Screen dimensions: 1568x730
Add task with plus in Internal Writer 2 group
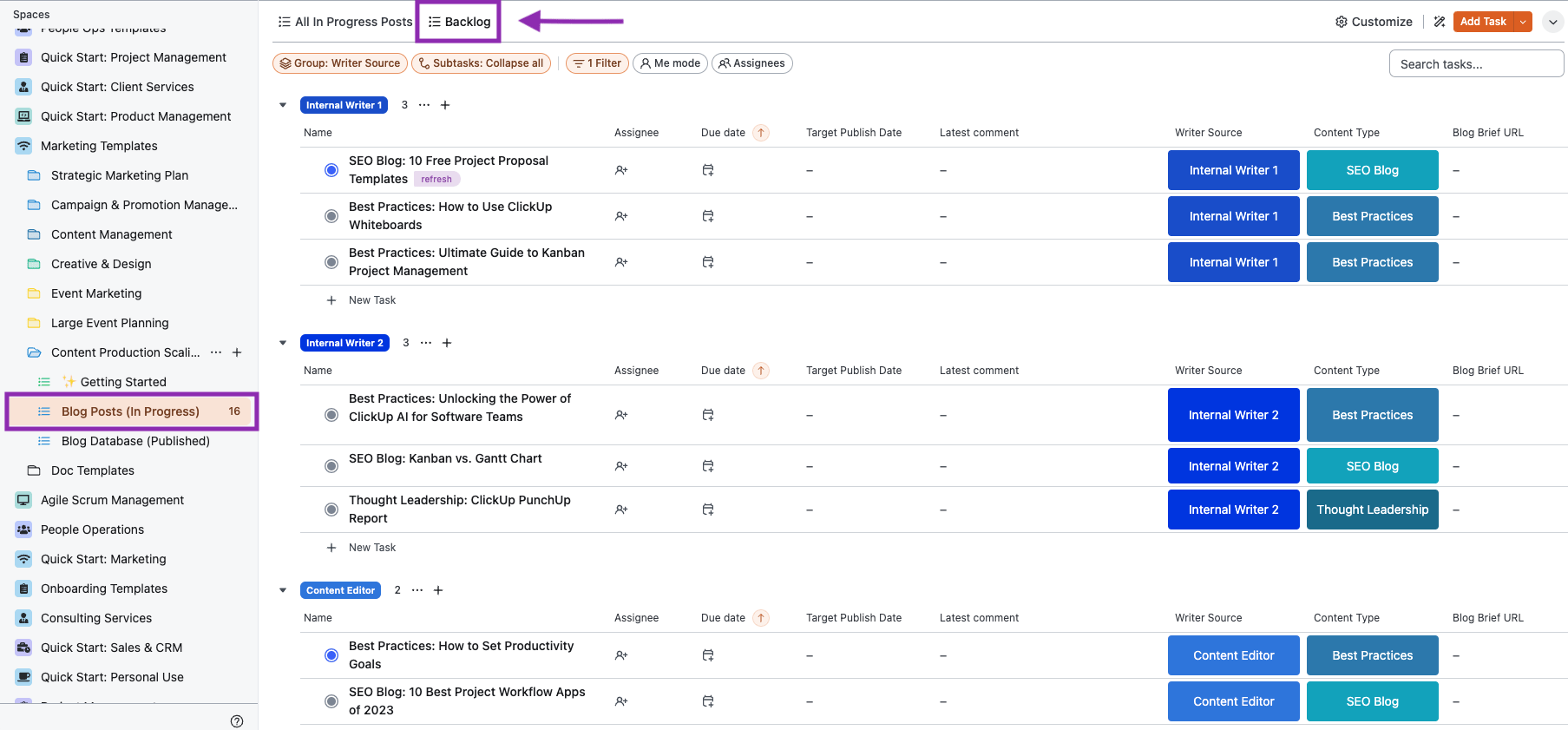447,343
